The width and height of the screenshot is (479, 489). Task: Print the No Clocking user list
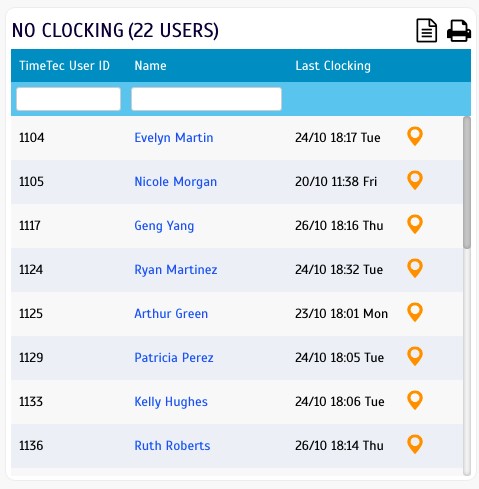point(459,31)
